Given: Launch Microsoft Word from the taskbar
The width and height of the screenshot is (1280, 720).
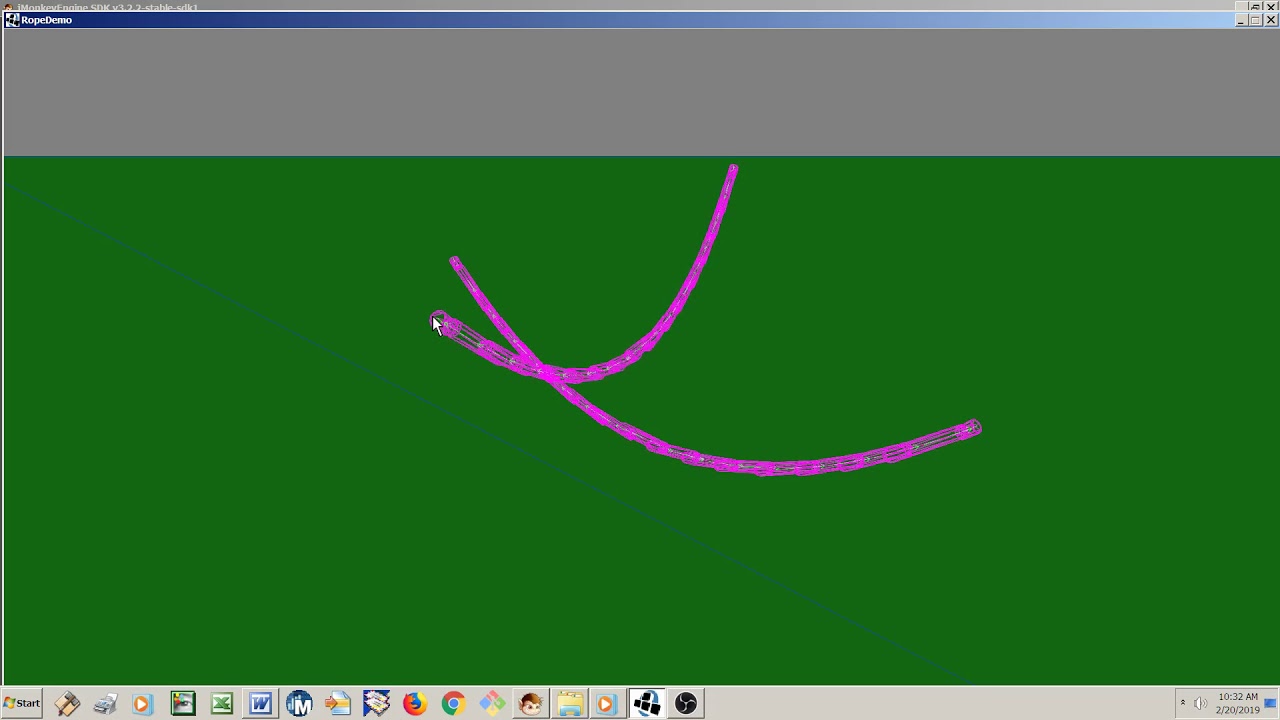Looking at the screenshot, I should (260, 704).
